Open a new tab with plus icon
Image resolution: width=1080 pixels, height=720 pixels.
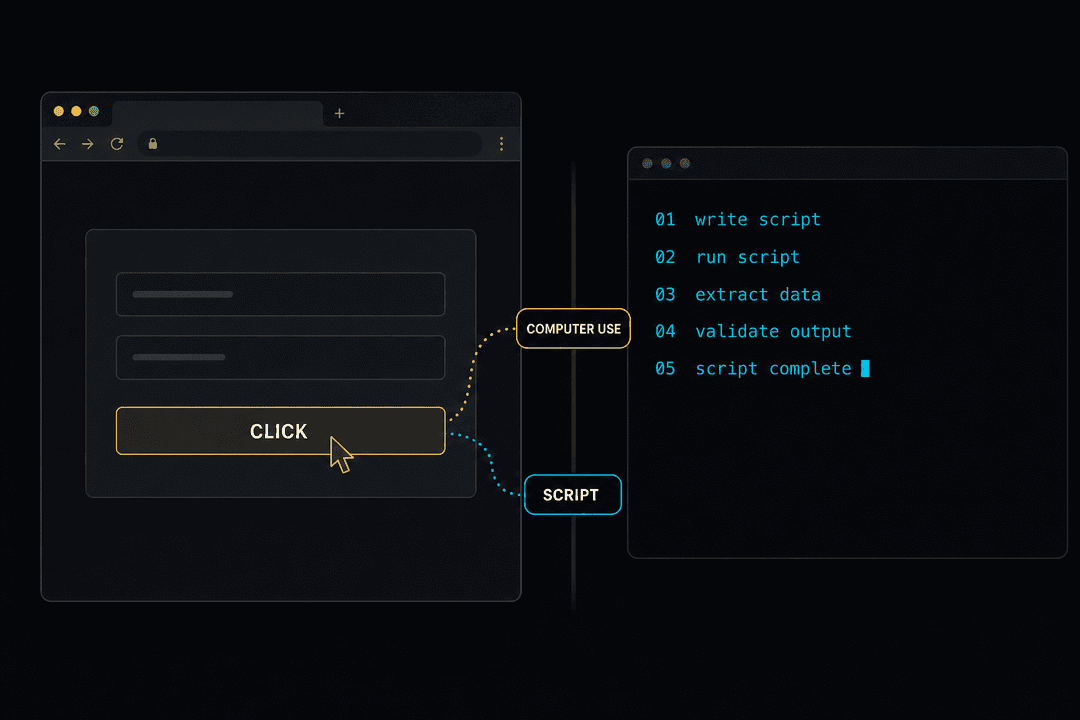(340, 113)
